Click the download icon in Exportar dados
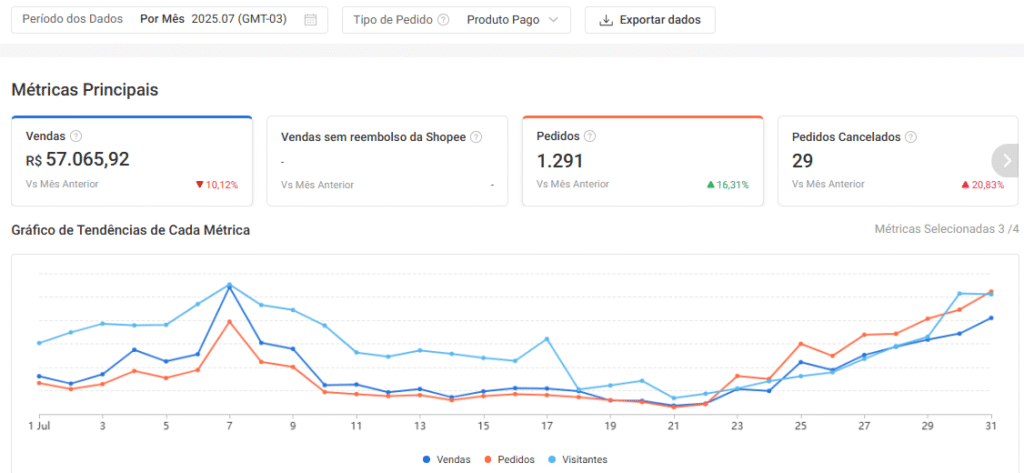Image resolution: width=1024 pixels, height=473 pixels. coord(605,20)
